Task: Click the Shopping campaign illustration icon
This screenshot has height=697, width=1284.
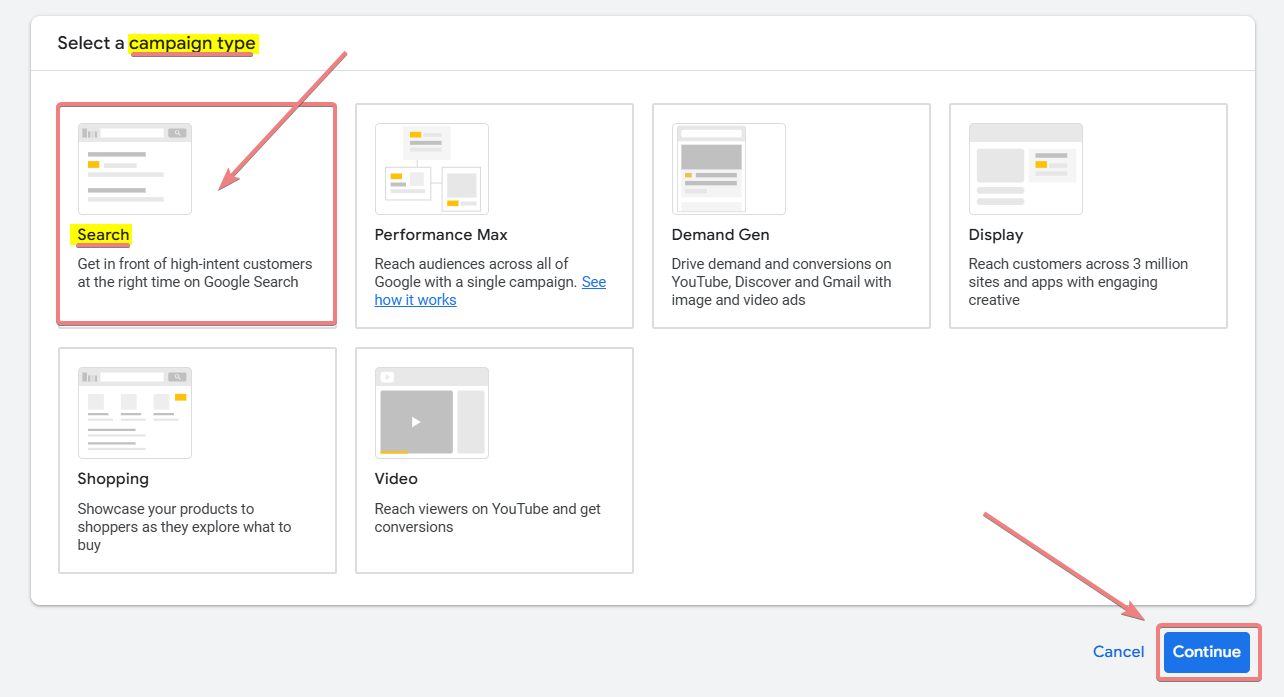Action: 135,412
